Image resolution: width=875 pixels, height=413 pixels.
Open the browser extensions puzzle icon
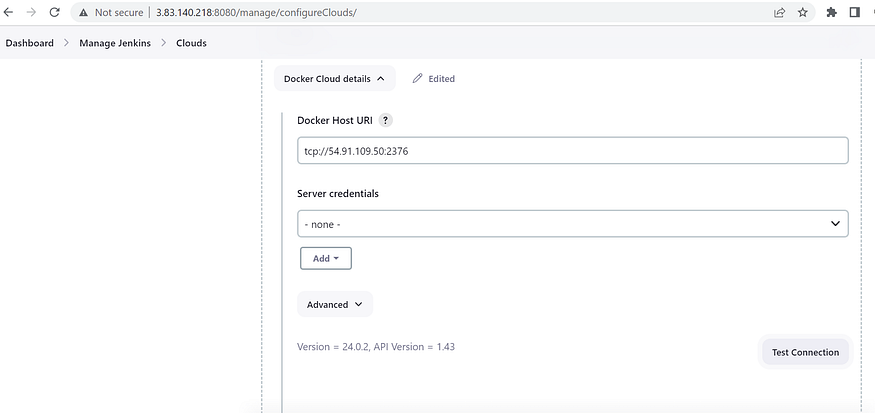click(x=831, y=12)
